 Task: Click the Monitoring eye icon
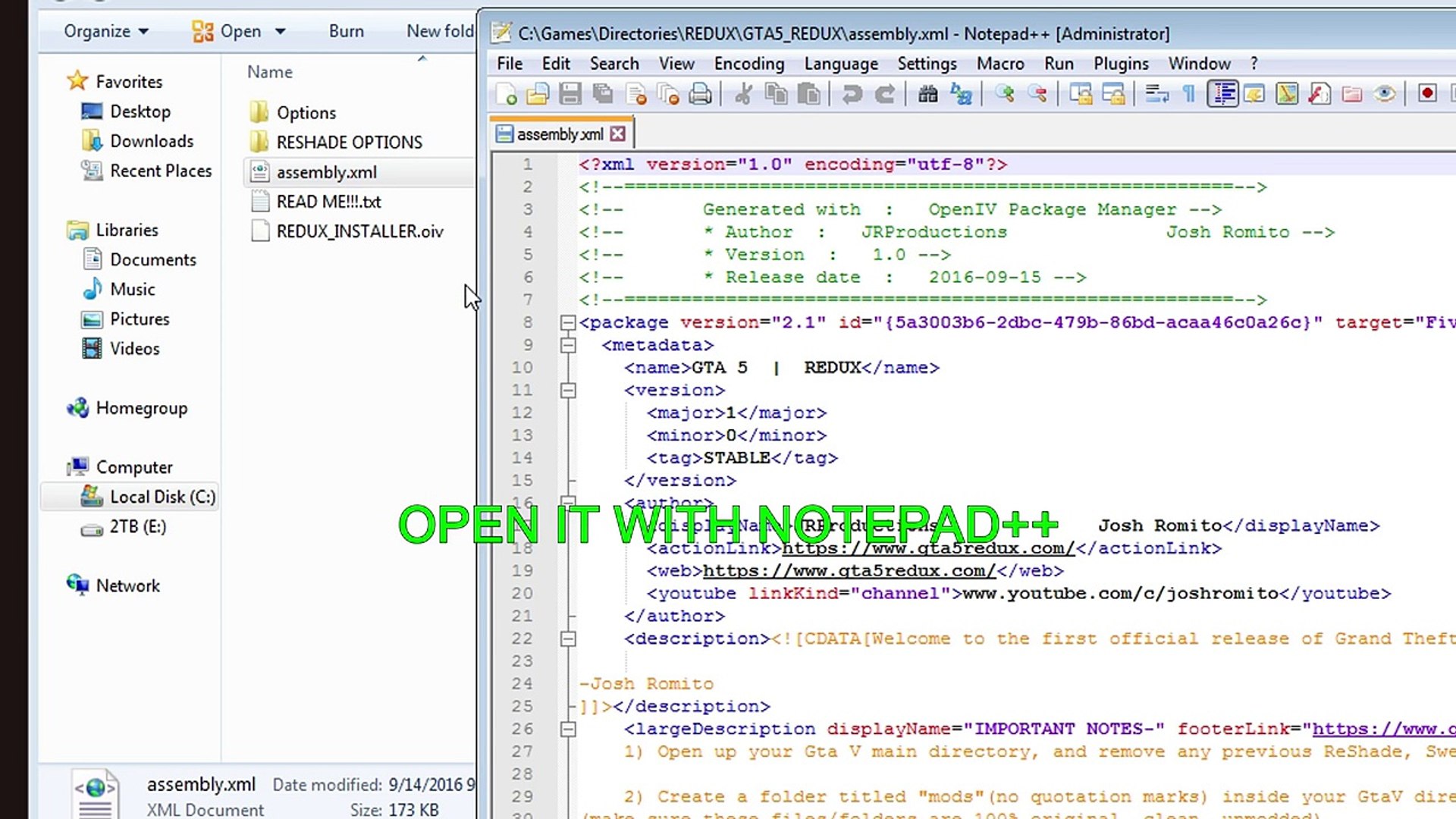(1385, 94)
